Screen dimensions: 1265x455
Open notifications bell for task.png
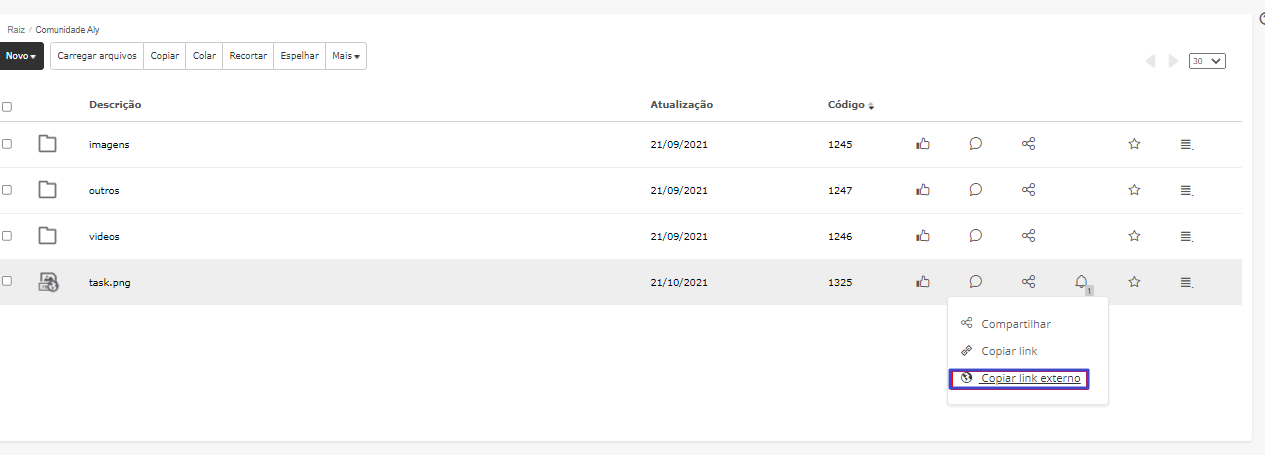pos(1081,282)
